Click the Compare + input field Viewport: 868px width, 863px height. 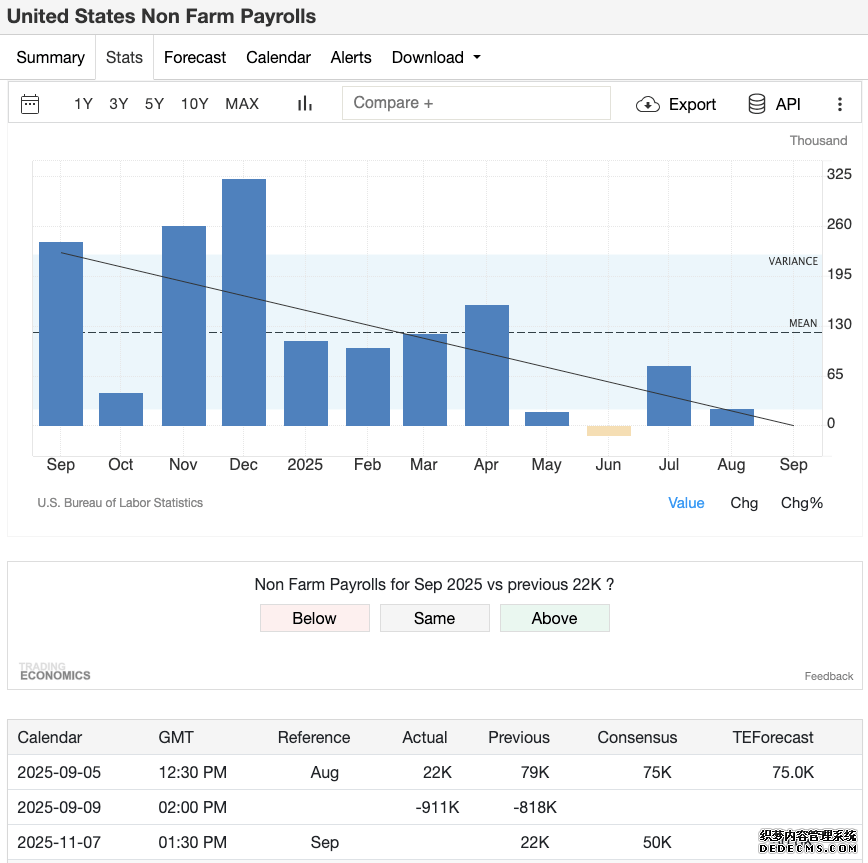pos(476,103)
